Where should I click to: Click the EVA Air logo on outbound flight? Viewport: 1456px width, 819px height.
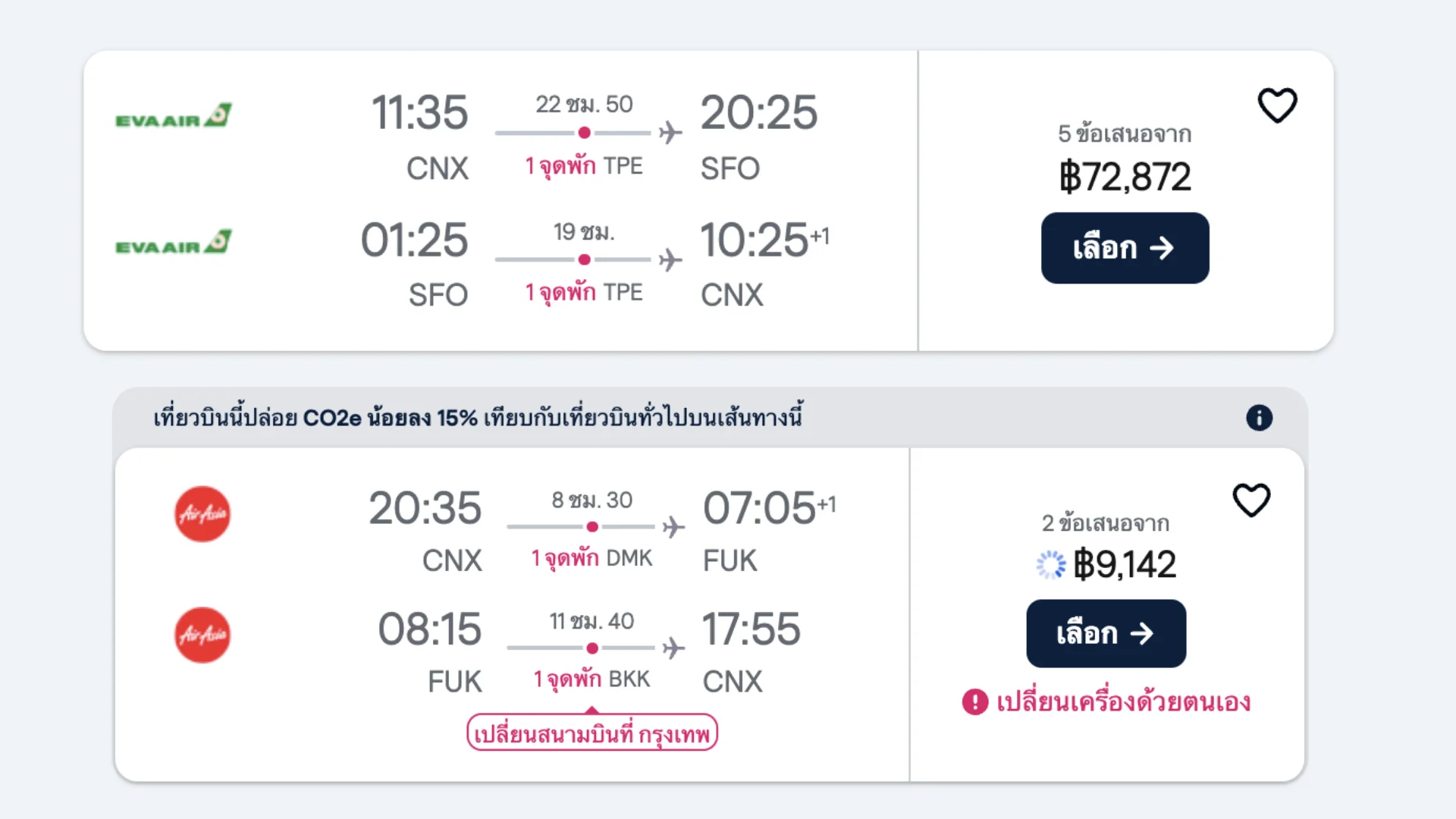[174, 116]
